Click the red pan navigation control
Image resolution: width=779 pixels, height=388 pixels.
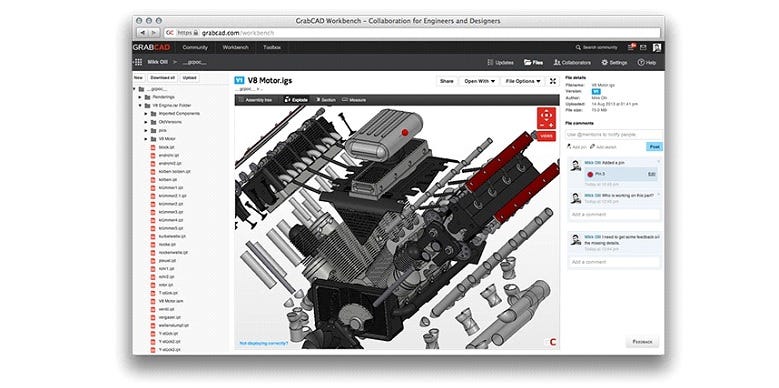(546, 115)
